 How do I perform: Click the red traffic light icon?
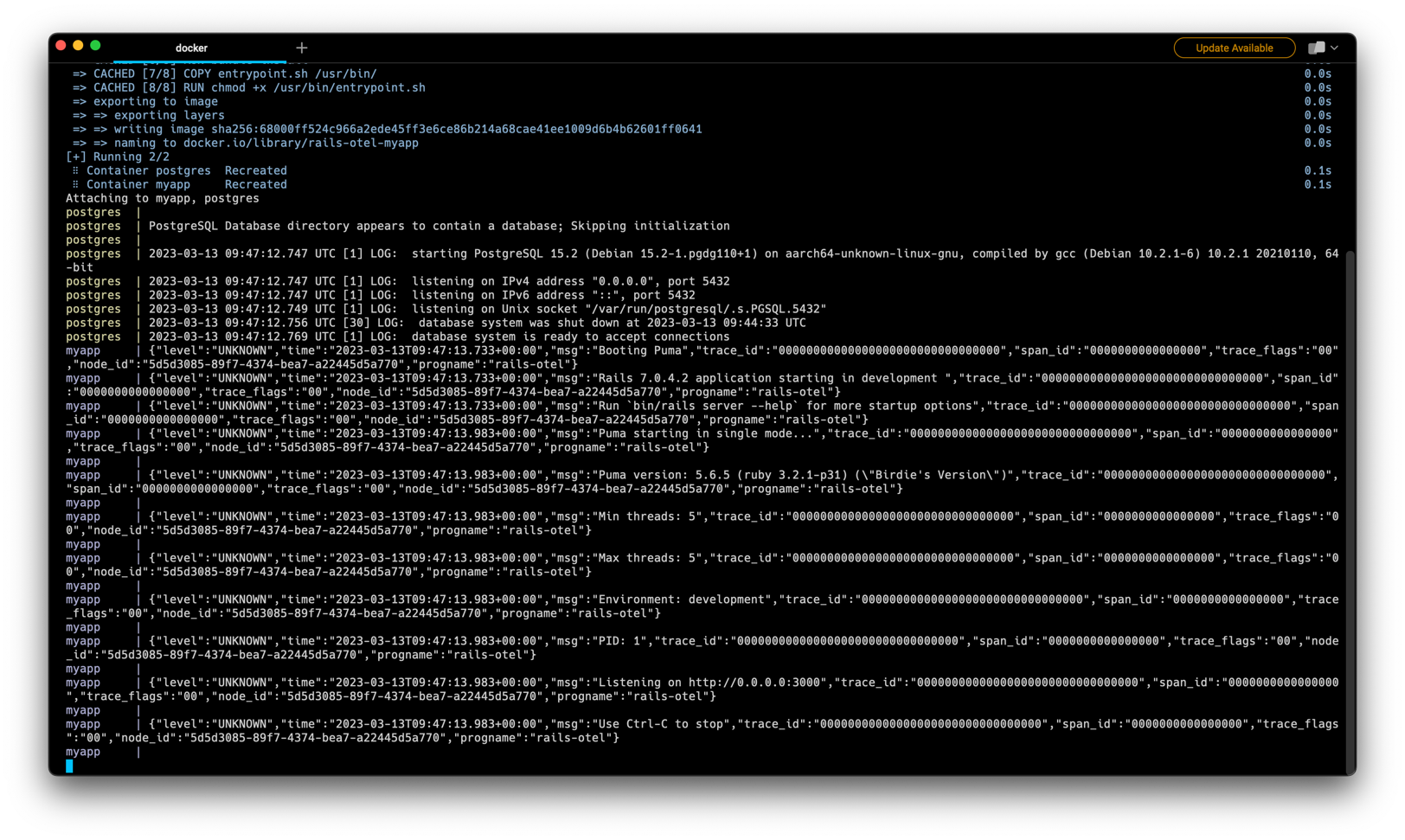pyautogui.click(x=60, y=44)
